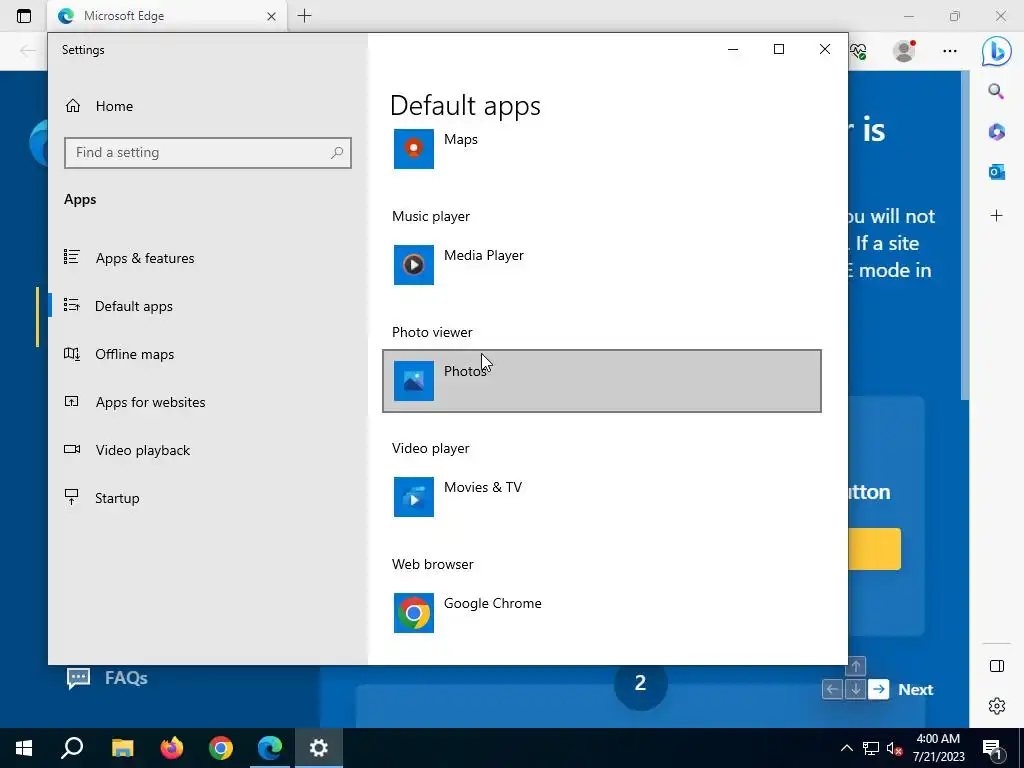Viewport: 1024px width, 768px height.
Task: Go to Apps for websites page
Action: (150, 402)
